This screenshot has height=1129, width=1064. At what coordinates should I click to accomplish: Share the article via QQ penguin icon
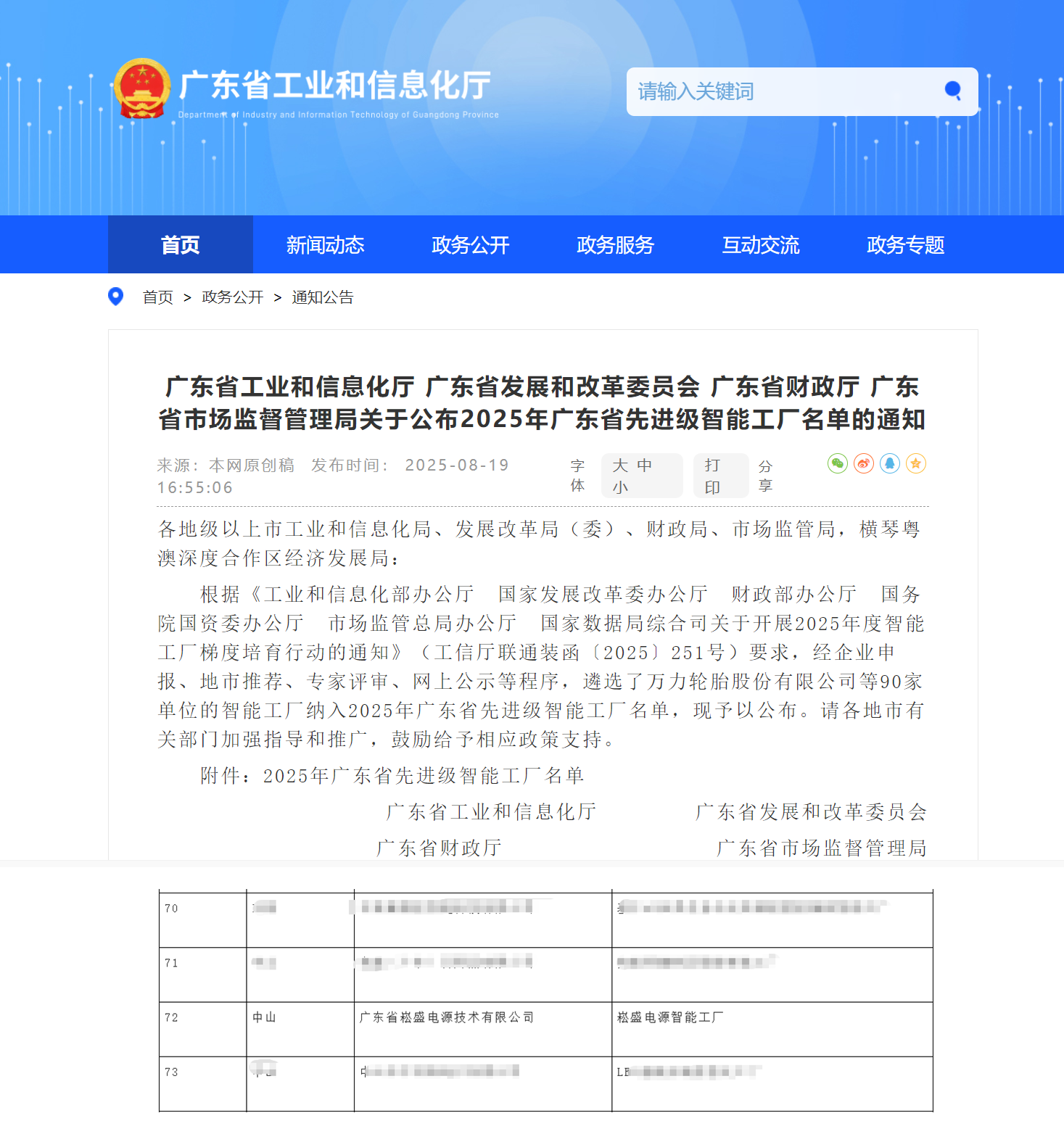[890, 463]
